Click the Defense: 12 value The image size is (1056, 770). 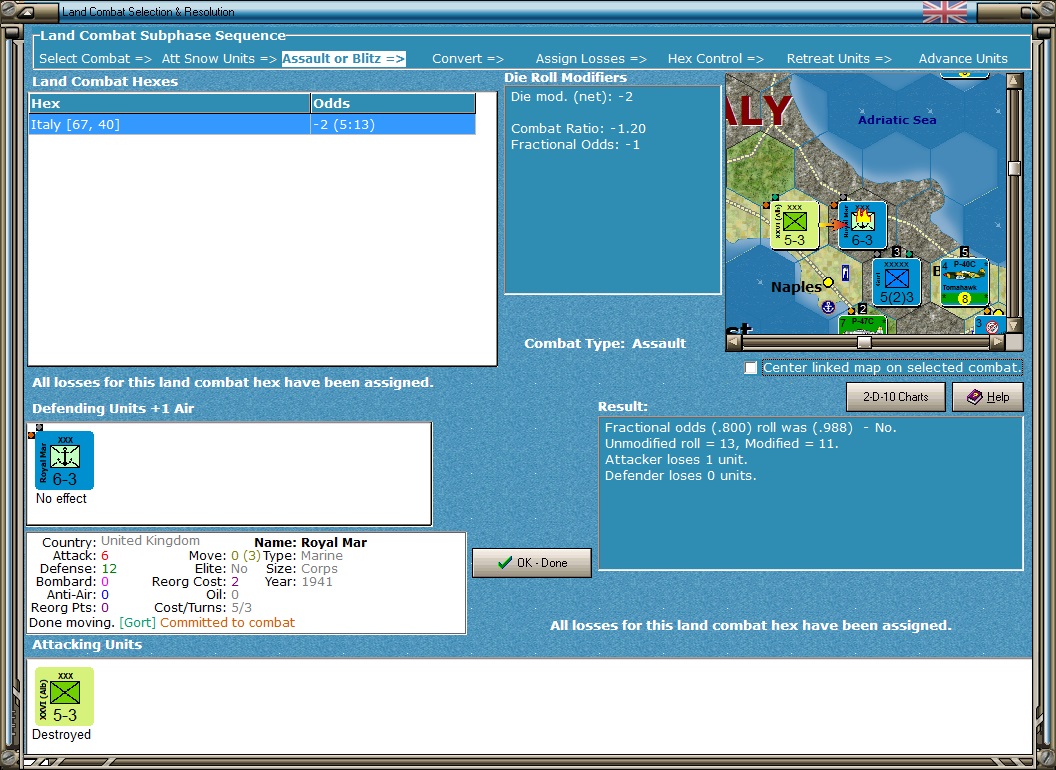(109, 569)
